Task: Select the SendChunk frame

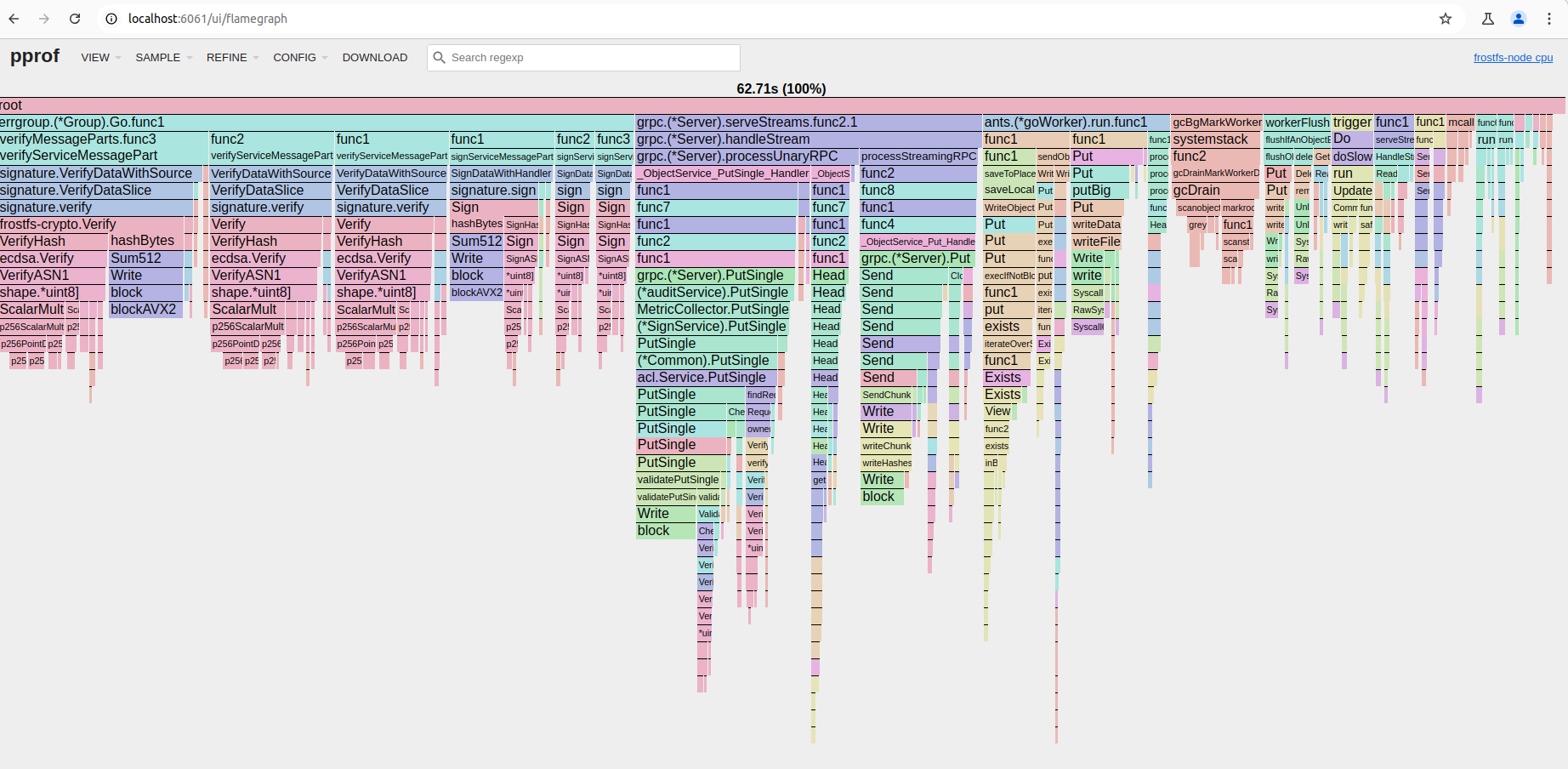Action: 888,395
